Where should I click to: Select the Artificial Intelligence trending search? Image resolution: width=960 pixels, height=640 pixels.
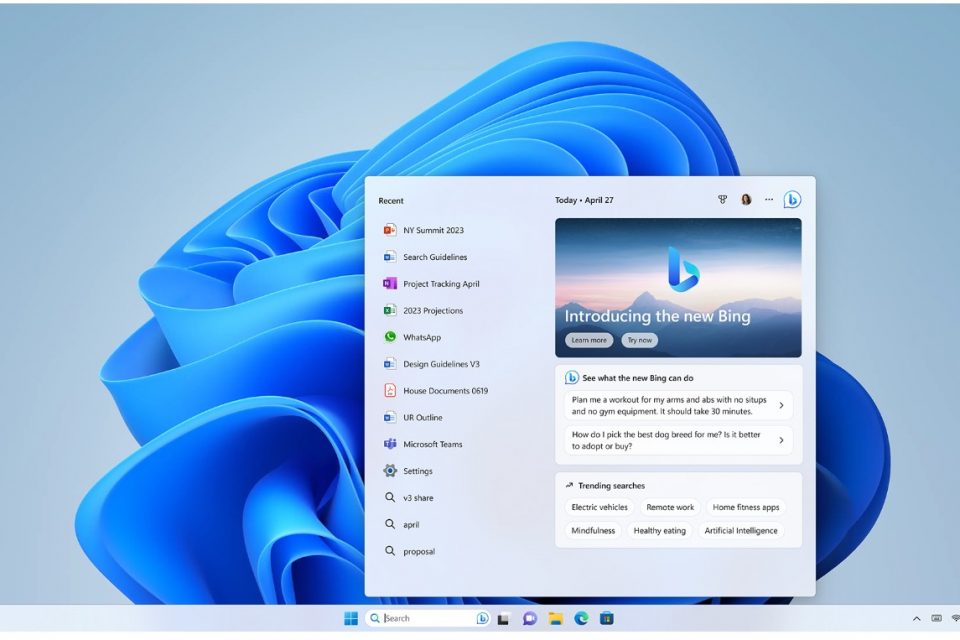pyautogui.click(x=741, y=531)
